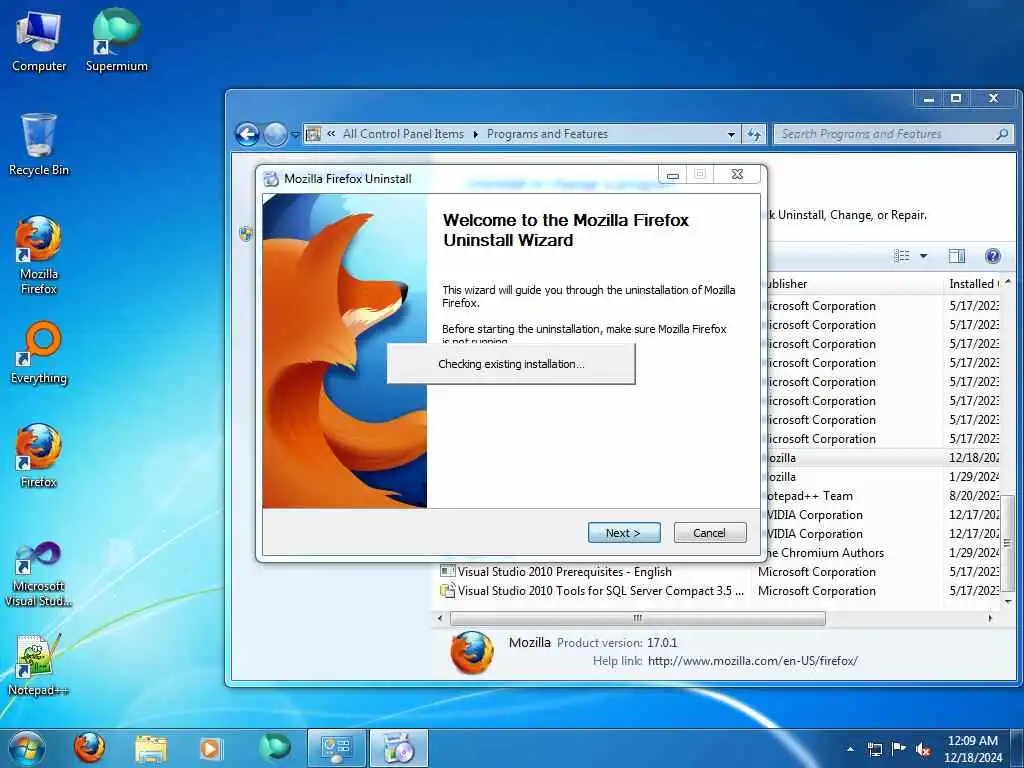
Task: Click Next in the Firefox Uninstall Wizard
Action: click(624, 533)
